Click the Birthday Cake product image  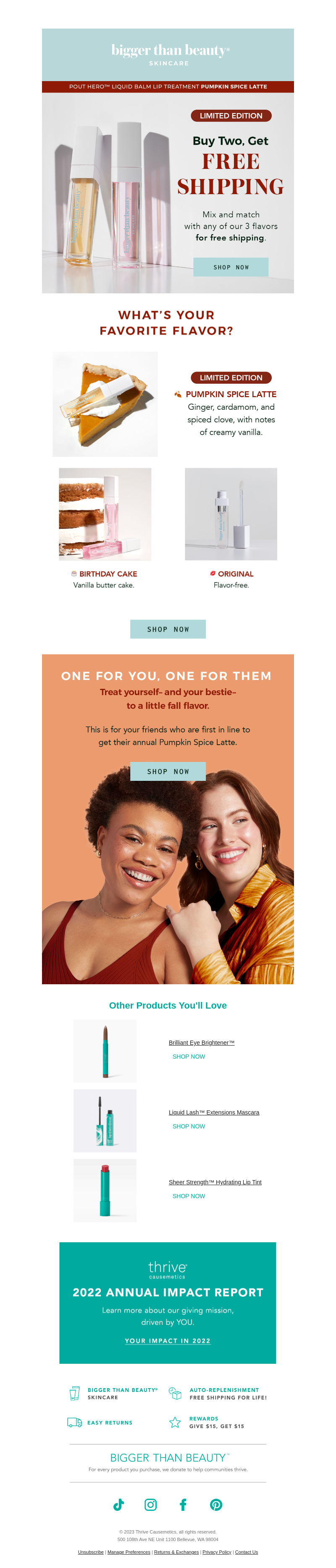tap(105, 514)
